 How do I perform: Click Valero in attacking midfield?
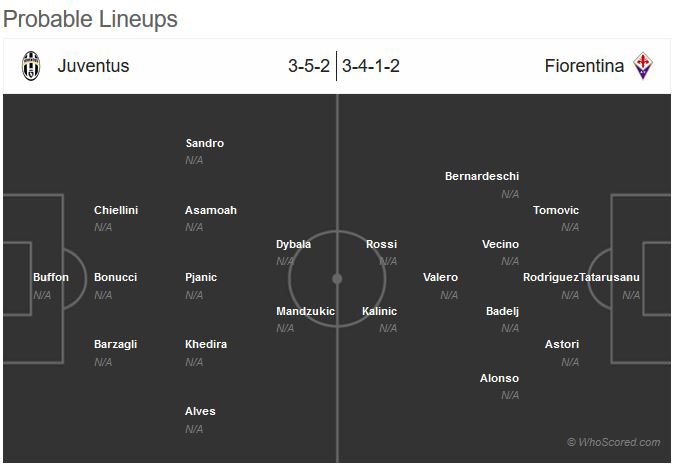click(440, 277)
